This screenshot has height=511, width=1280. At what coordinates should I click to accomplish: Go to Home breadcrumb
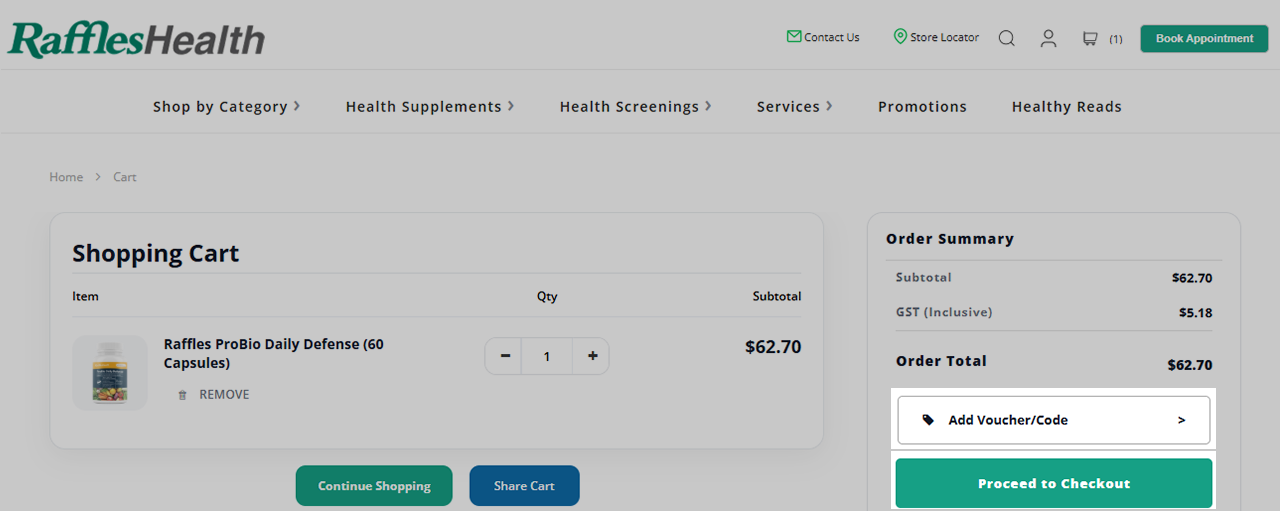pyautogui.click(x=66, y=177)
